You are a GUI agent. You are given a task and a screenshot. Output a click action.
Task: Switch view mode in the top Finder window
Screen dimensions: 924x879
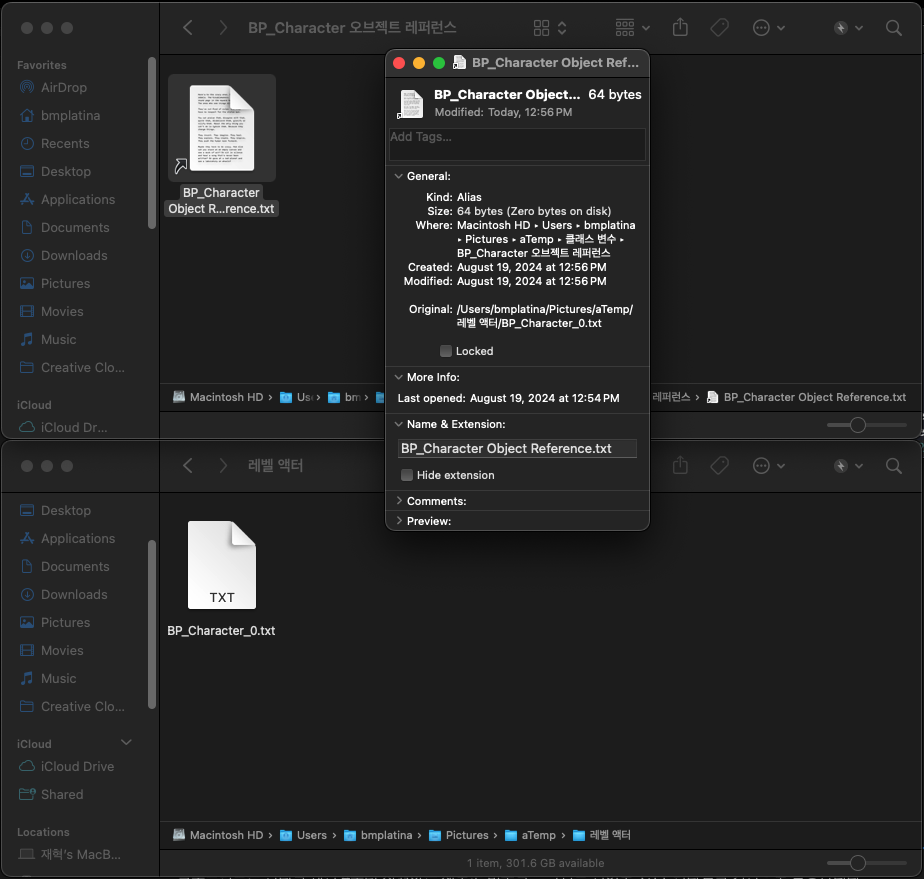(549, 28)
